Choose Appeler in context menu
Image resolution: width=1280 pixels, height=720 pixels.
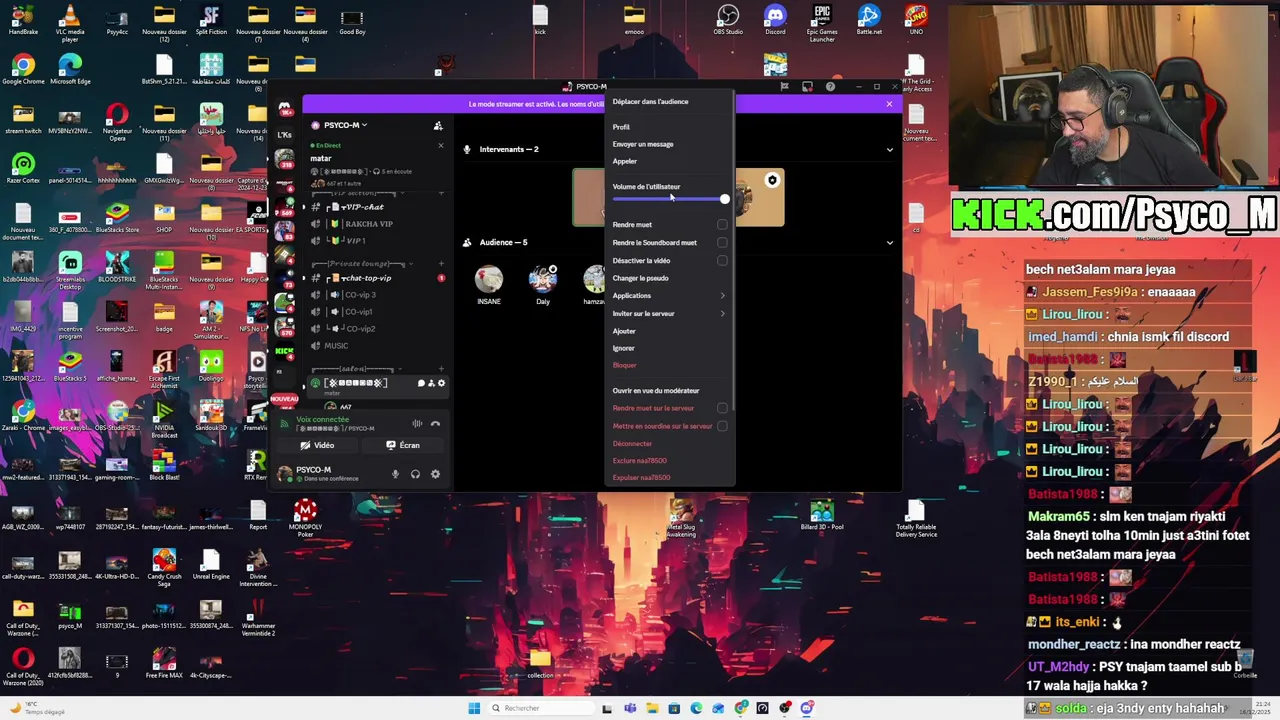click(x=625, y=161)
